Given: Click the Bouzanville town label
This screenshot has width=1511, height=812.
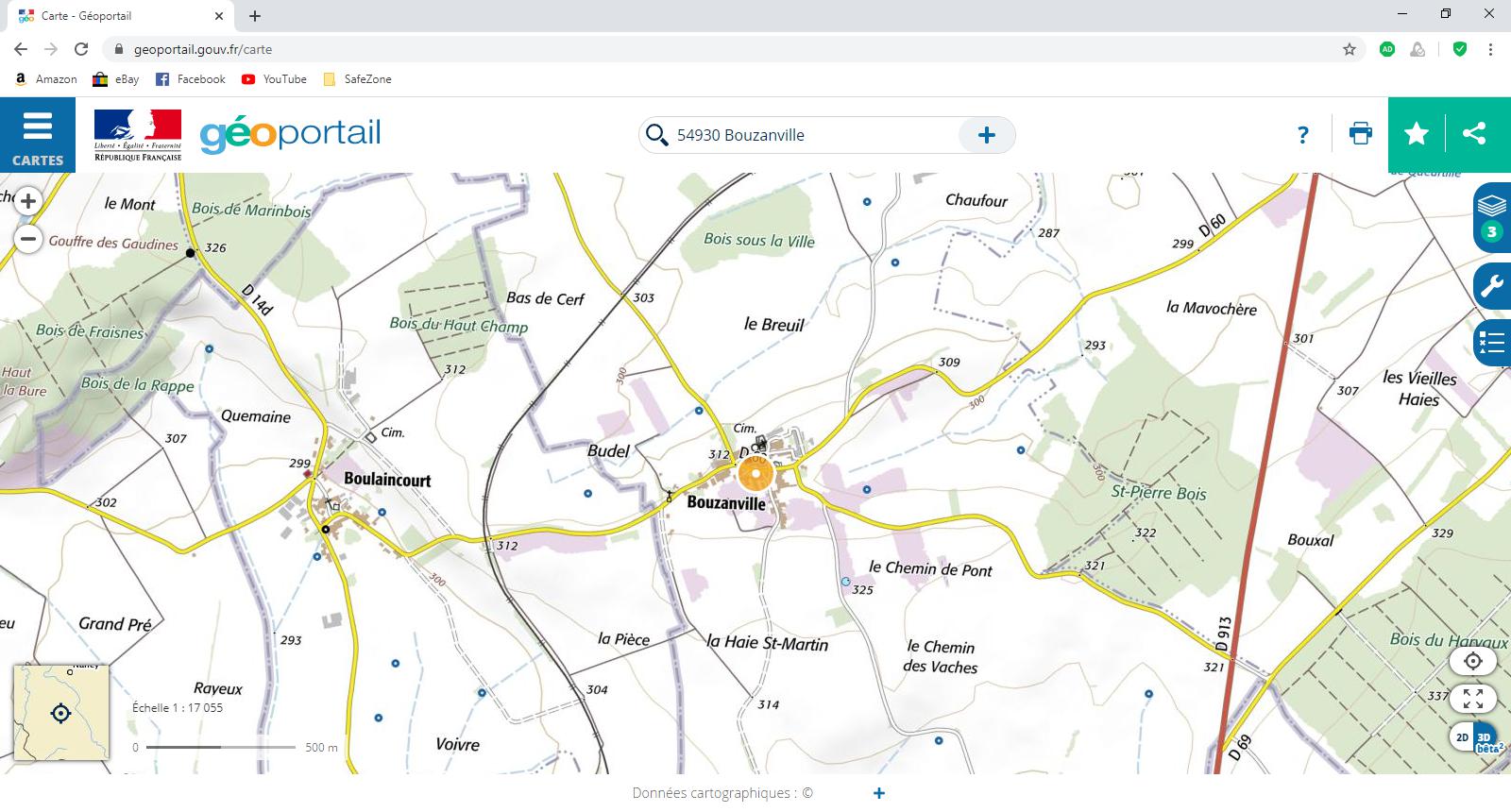Looking at the screenshot, I should pos(726,503).
